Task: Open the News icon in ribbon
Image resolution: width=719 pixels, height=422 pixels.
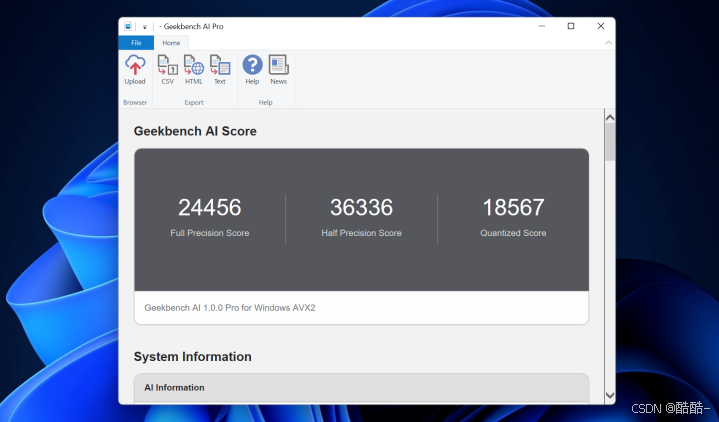Action: pyautogui.click(x=278, y=70)
